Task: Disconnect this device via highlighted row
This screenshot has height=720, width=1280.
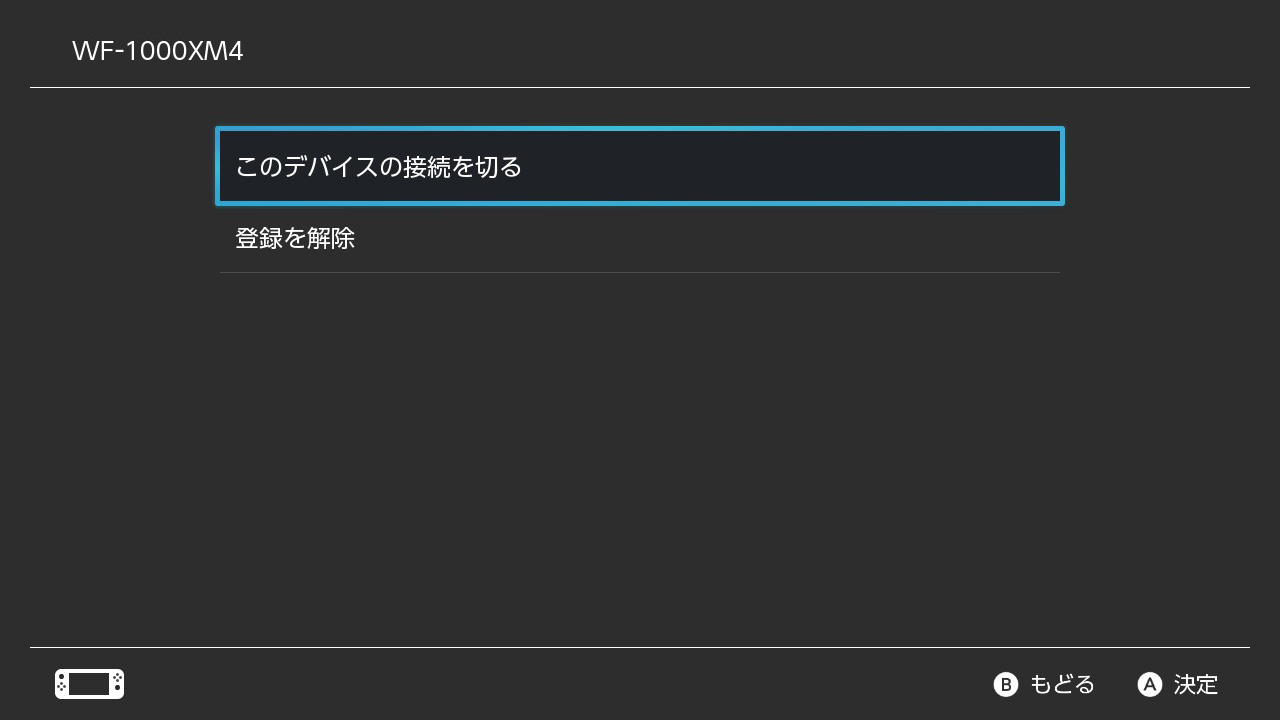Action: click(640, 166)
